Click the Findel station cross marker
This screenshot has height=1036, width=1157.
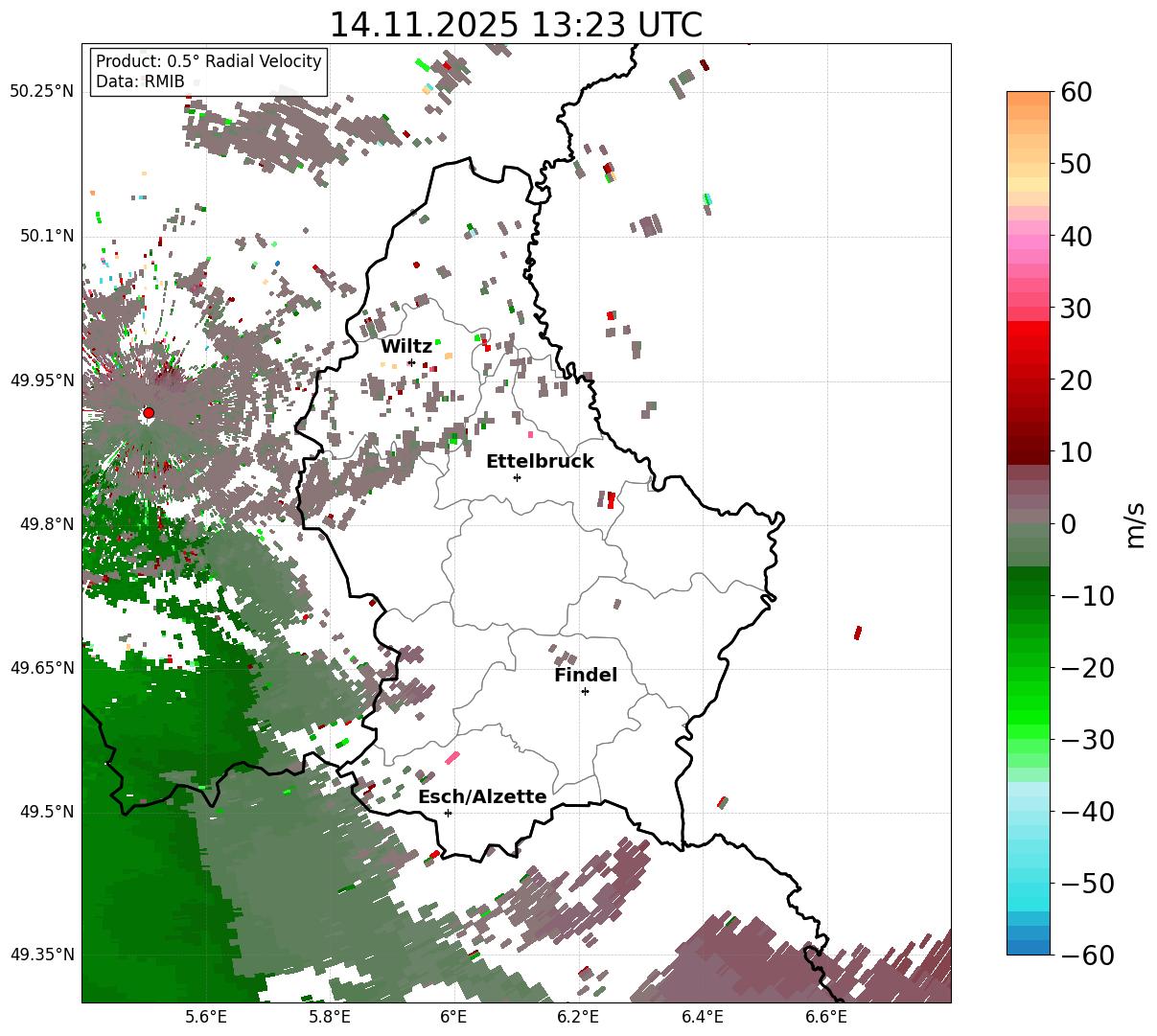pyautogui.click(x=585, y=691)
